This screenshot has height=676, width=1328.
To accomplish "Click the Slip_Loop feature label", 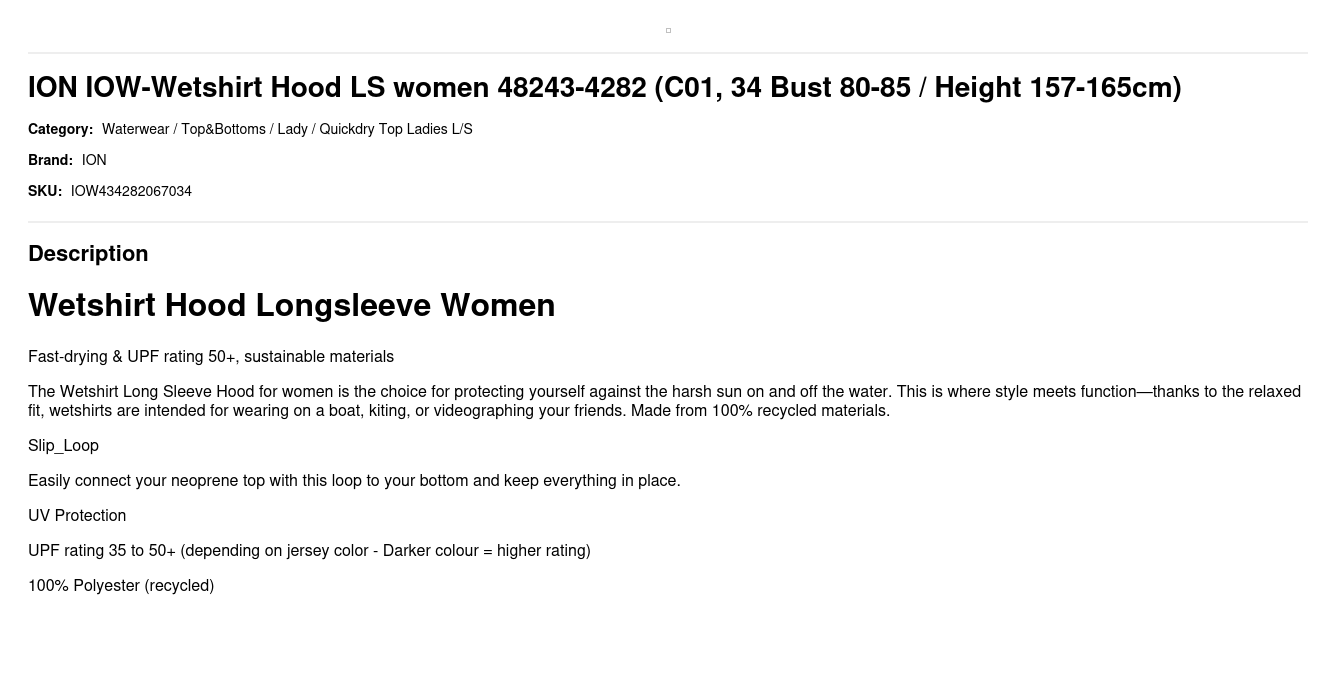I will tap(63, 446).
